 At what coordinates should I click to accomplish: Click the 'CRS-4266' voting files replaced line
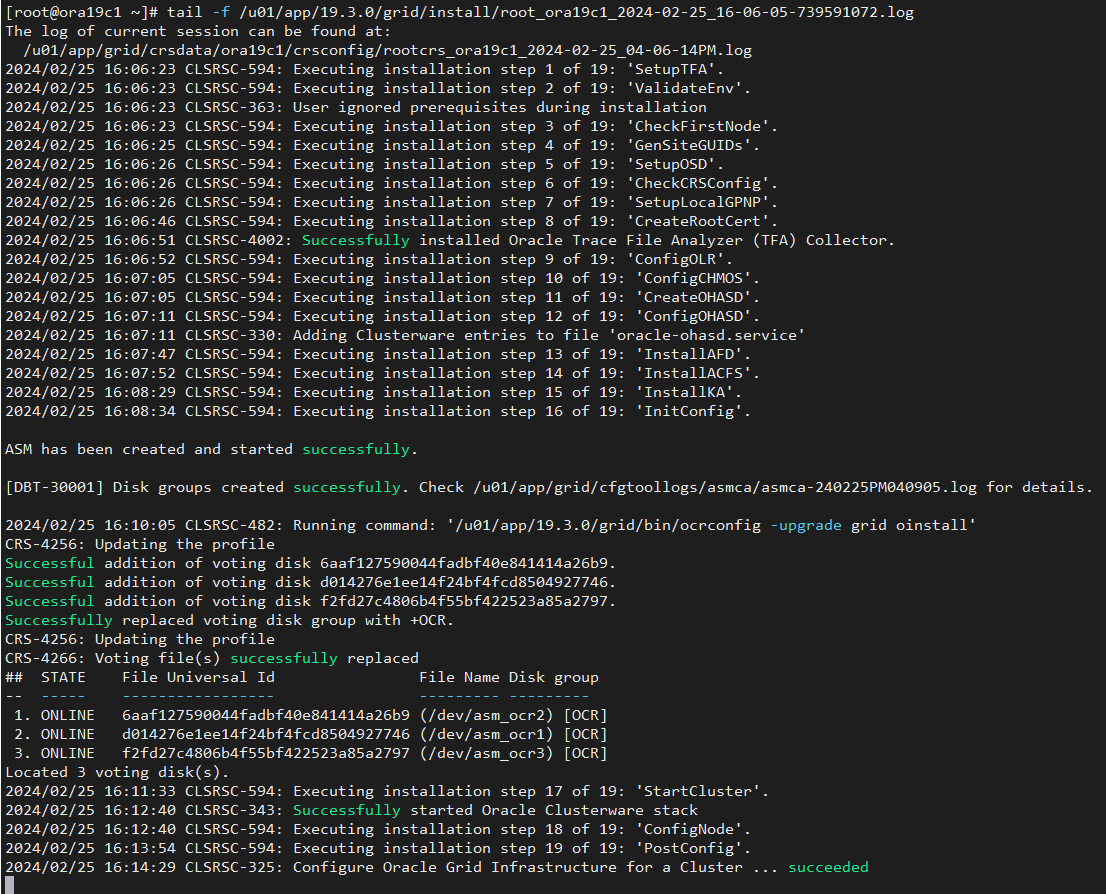pos(212,659)
